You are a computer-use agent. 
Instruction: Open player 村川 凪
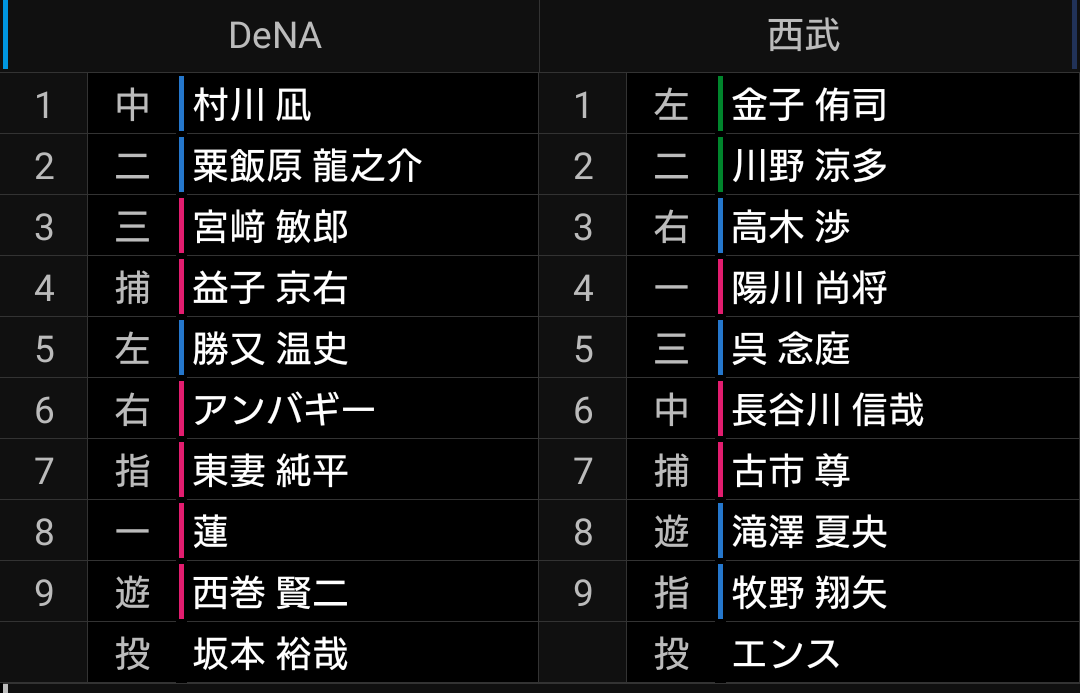point(252,105)
